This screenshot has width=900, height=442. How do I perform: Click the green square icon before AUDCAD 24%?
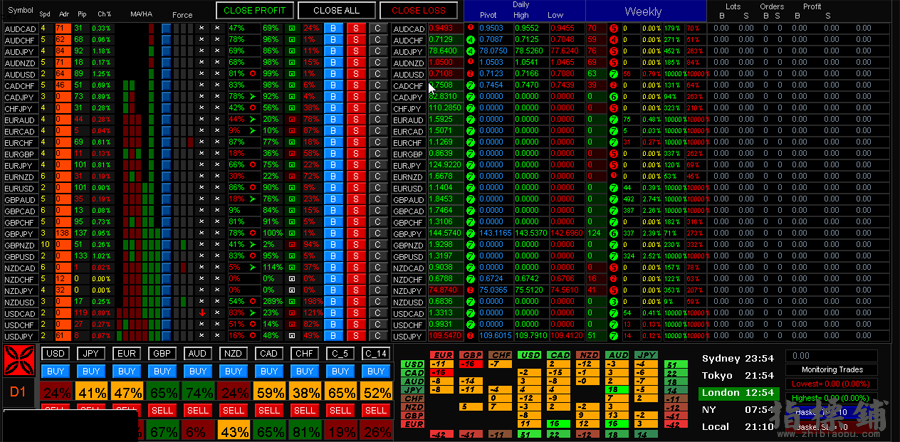(x=292, y=28)
